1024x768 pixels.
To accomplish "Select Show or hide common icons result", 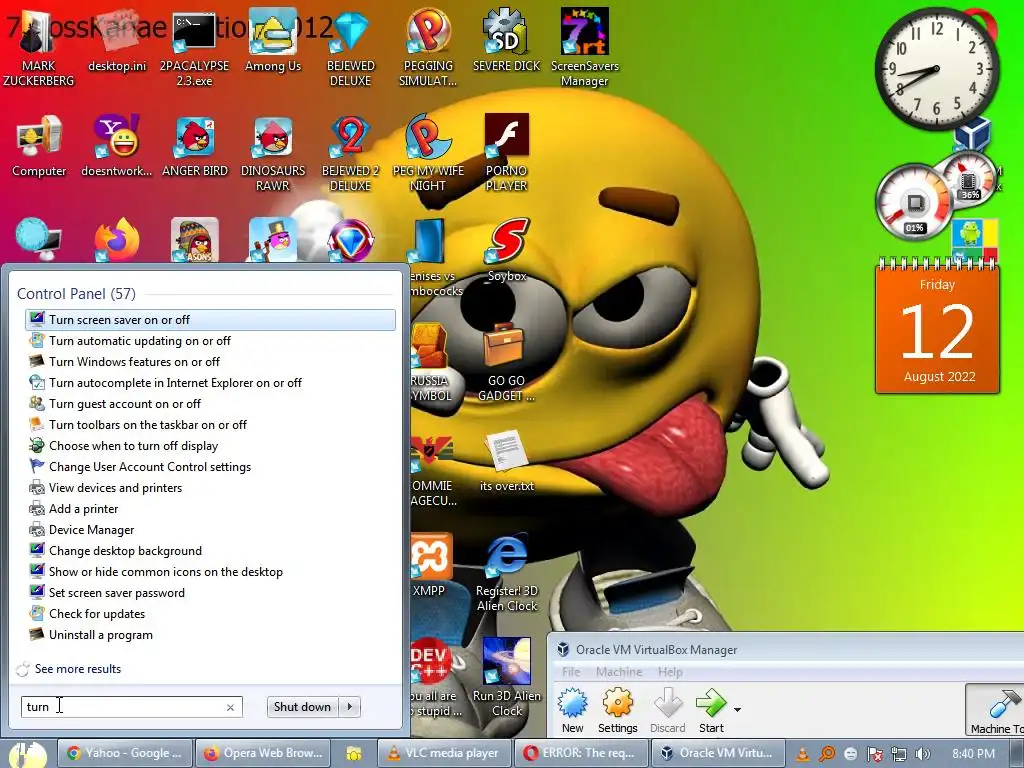I will tap(210, 572).
